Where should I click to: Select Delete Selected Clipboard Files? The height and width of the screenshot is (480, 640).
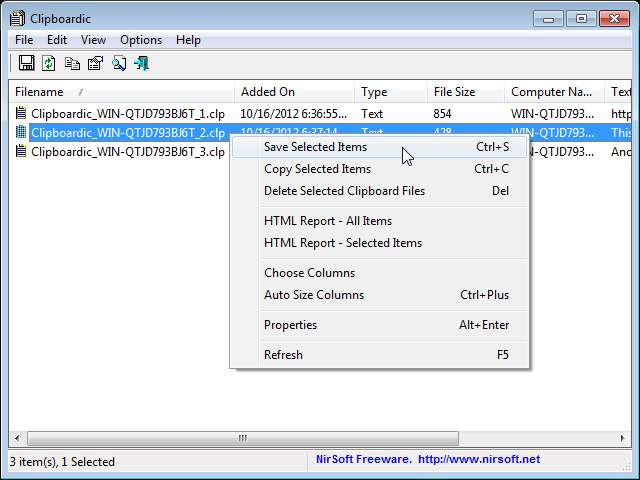344,191
